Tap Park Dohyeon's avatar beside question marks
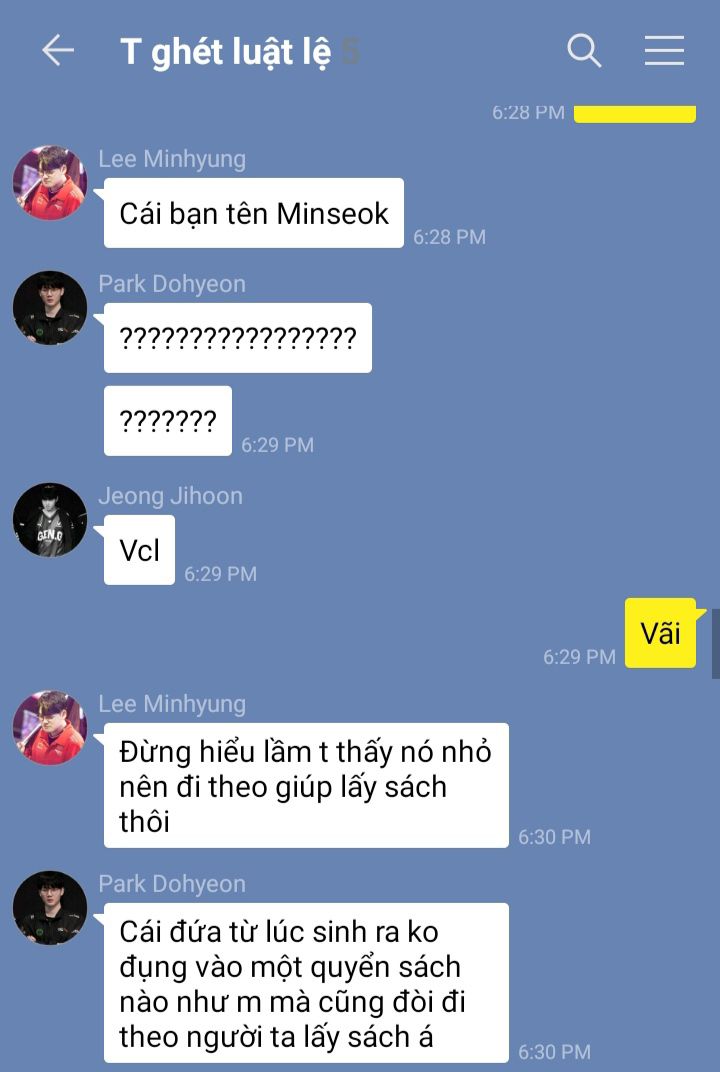The image size is (720, 1072). point(50,308)
